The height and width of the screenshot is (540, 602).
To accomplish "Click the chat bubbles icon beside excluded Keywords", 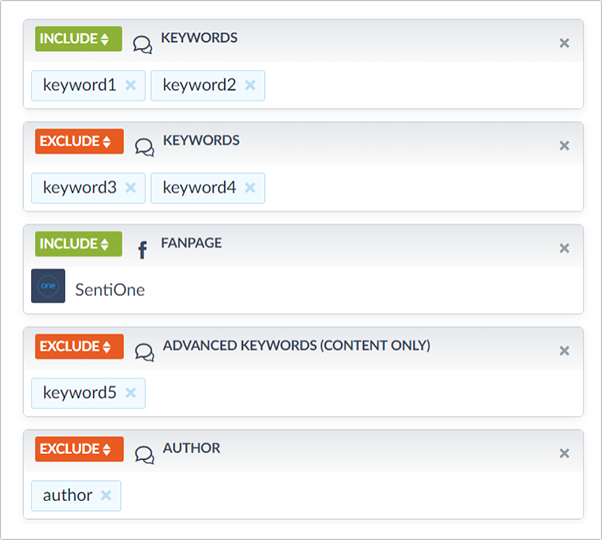I will click(144, 147).
